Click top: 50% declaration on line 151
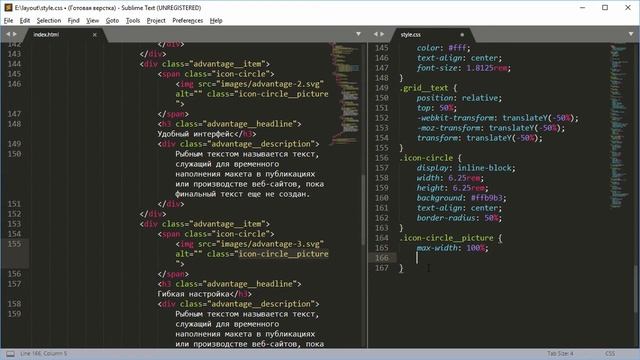The width and height of the screenshot is (640, 360). pyautogui.click(x=437, y=108)
